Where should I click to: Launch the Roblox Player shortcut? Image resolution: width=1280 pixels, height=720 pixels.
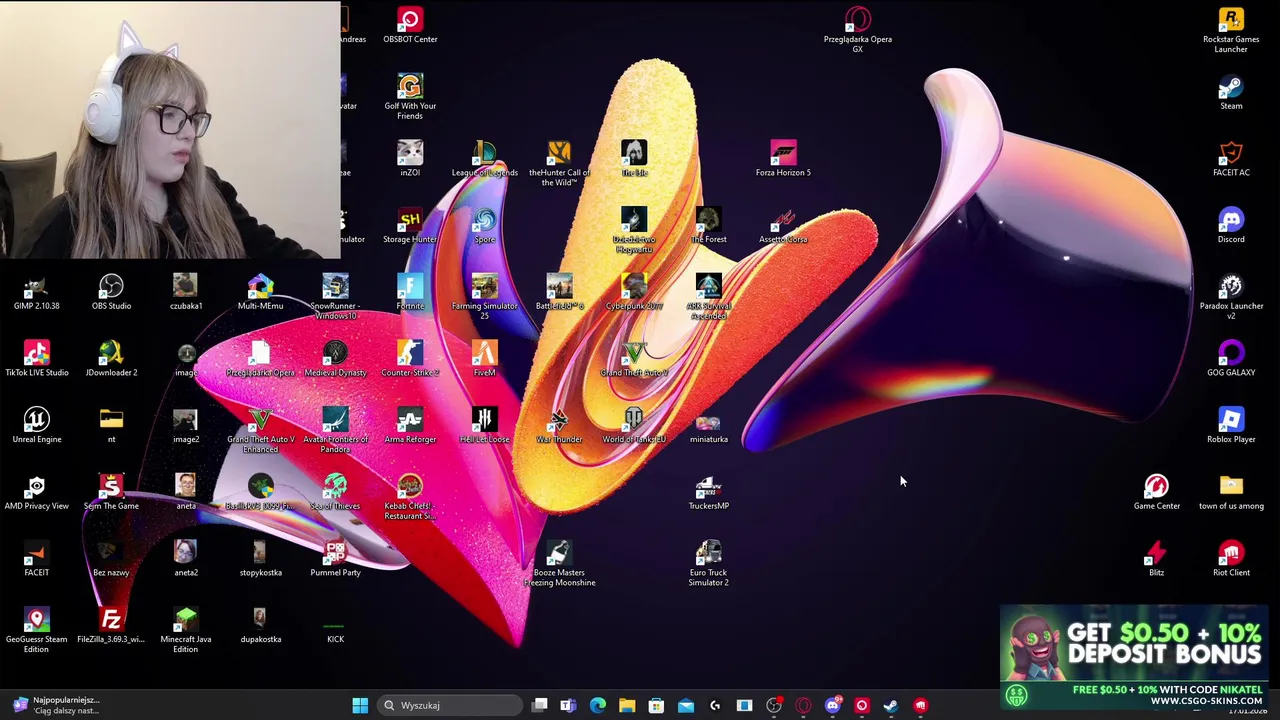pos(1231,426)
